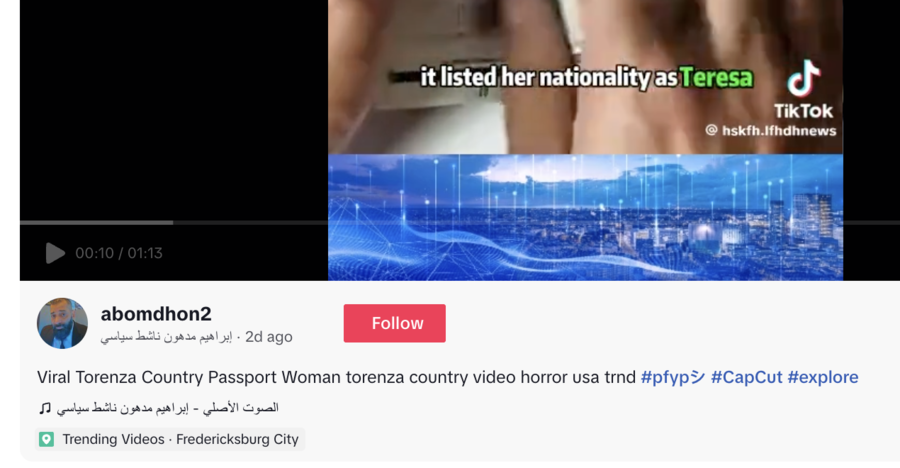Click the 00:10 / 01:13 time display
Image resolution: width=900 pixels, height=468 pixels.
[x=119, y=253]
